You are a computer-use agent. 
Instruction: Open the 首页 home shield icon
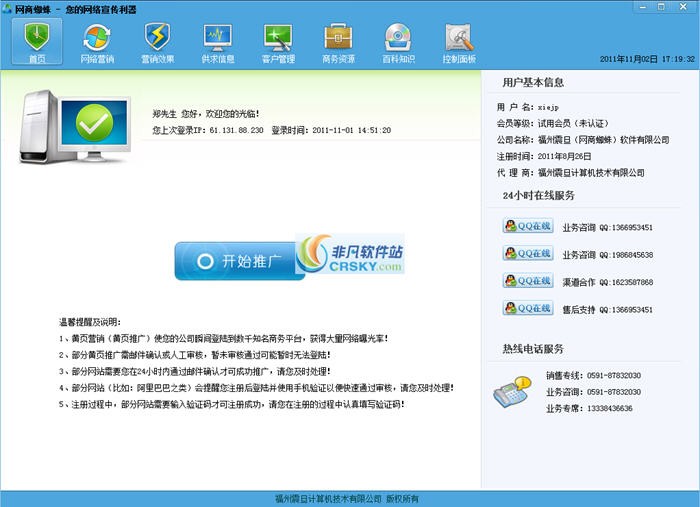[37, 42]
